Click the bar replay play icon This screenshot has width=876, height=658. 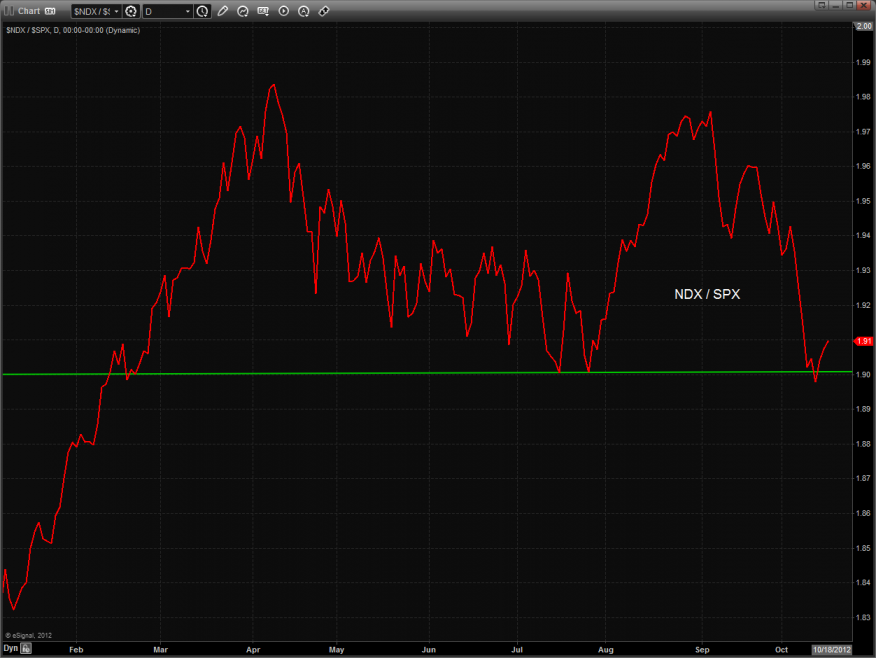284,11
